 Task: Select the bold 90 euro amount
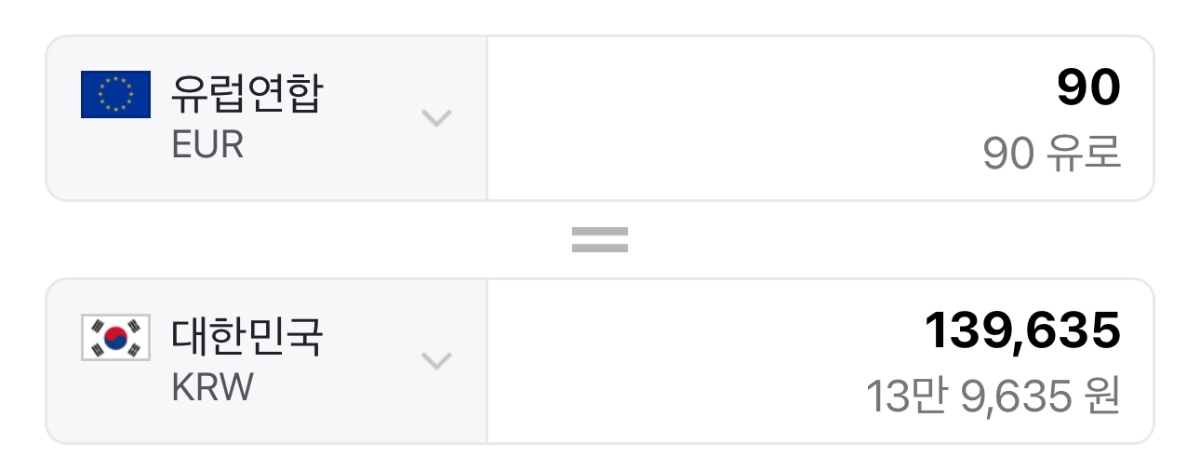point(1088,88)
